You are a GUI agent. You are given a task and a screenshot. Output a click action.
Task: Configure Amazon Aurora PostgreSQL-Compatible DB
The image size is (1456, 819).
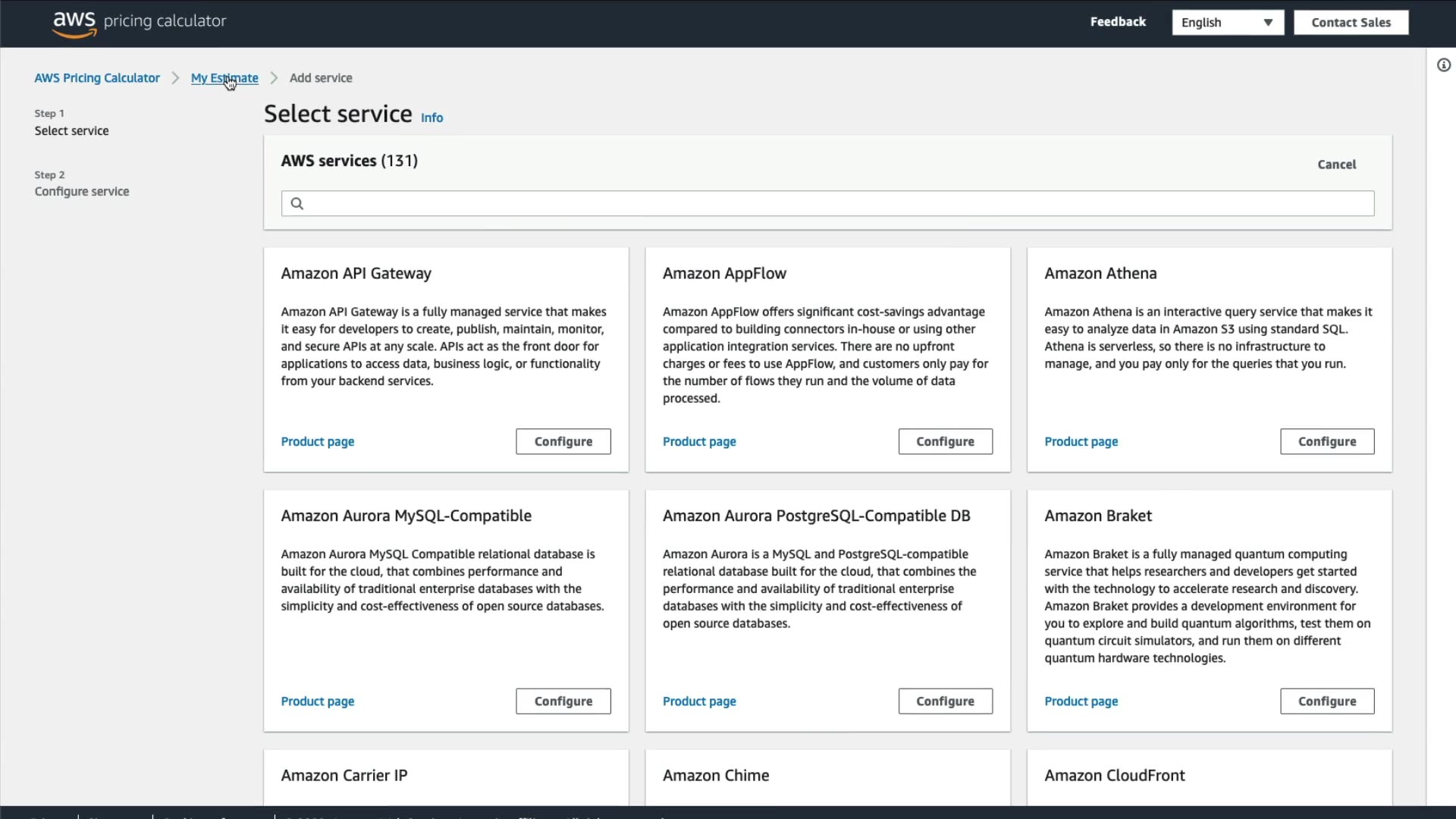coord(945,701)
